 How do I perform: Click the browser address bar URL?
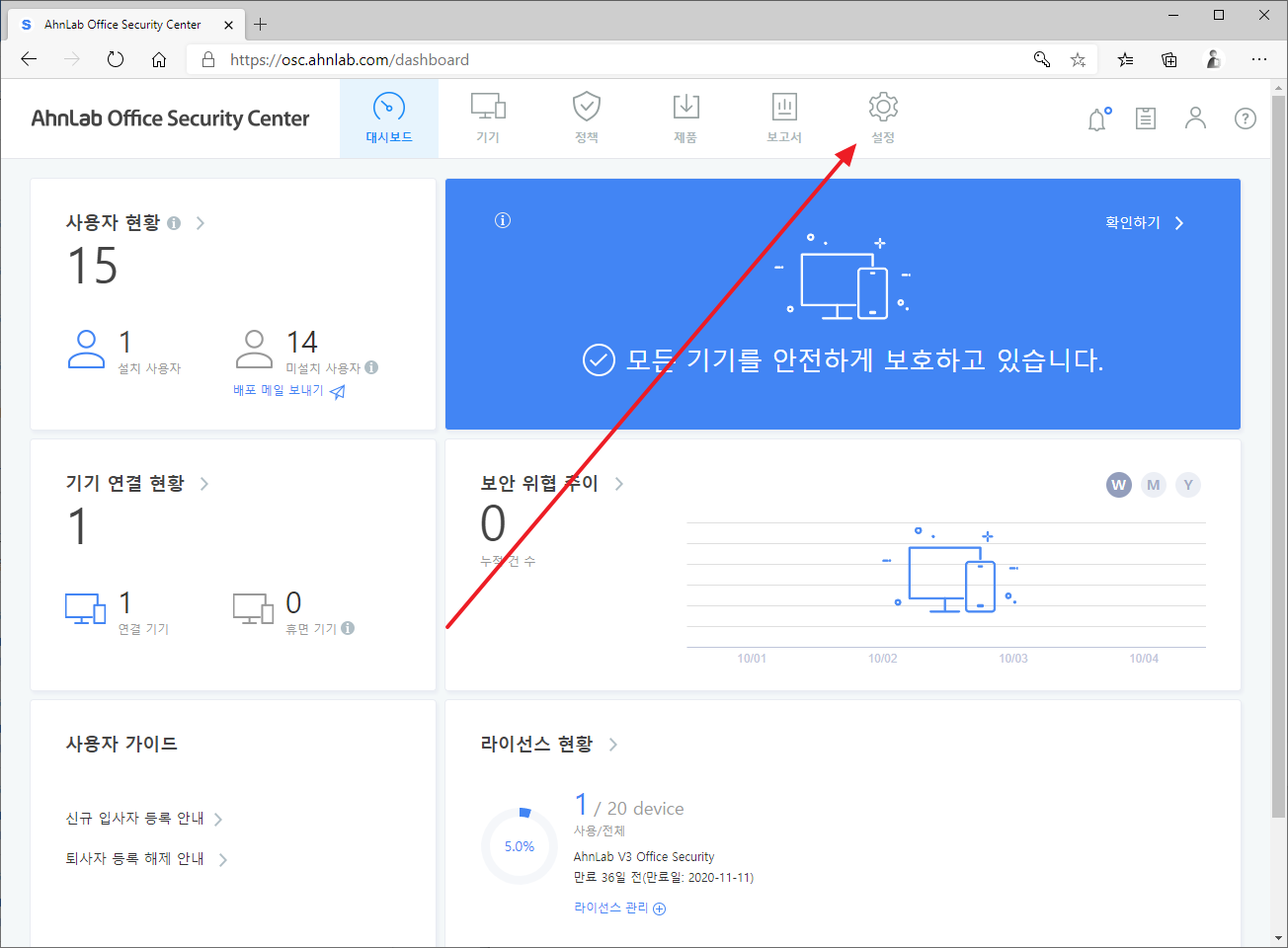point(350,60)
